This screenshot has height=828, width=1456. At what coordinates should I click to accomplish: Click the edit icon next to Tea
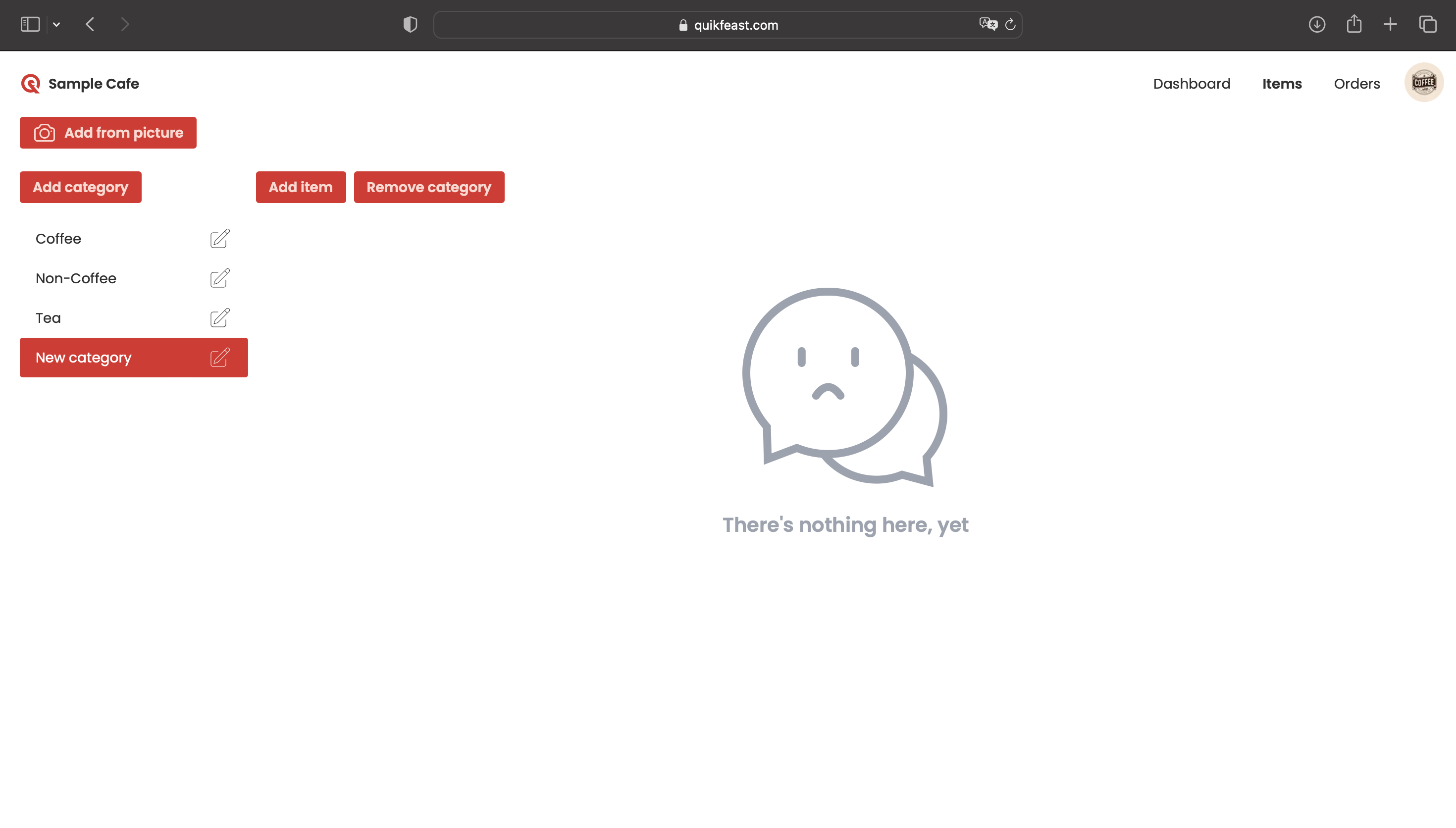[x=219, y=318]
